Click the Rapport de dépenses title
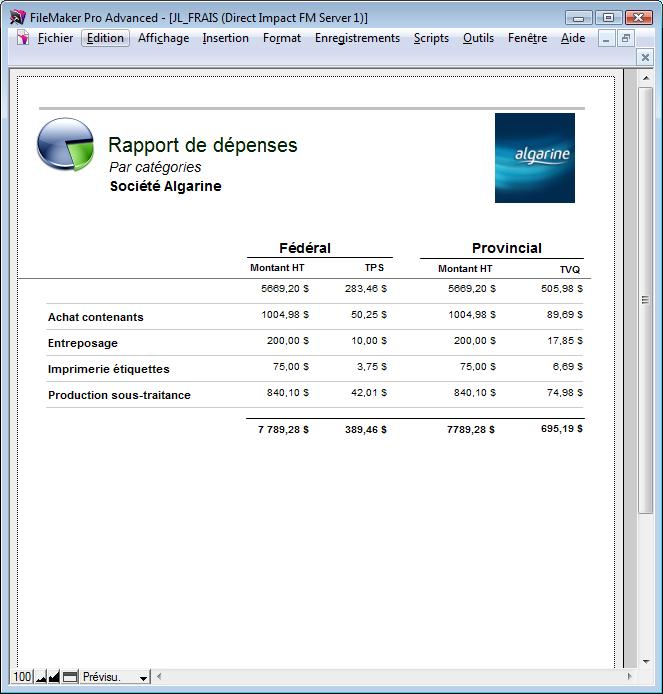This screenshot has height=694, width=663. 203,145
